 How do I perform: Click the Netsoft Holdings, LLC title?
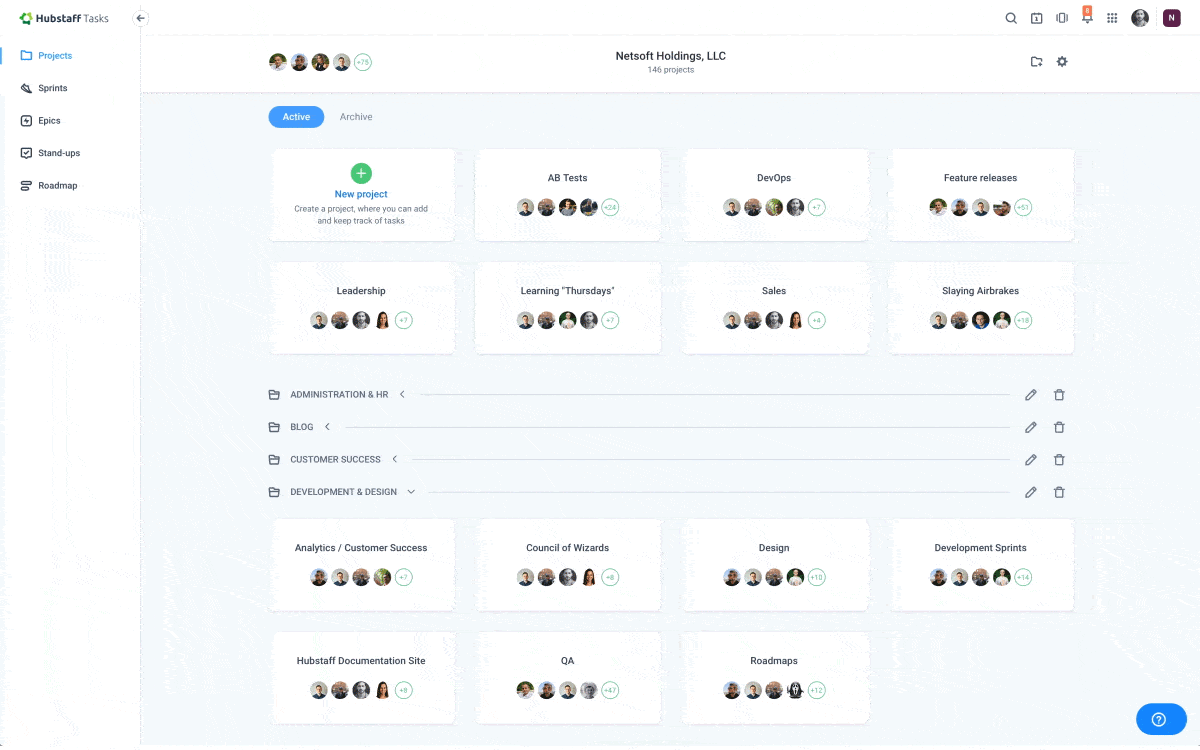pos(671,56)
